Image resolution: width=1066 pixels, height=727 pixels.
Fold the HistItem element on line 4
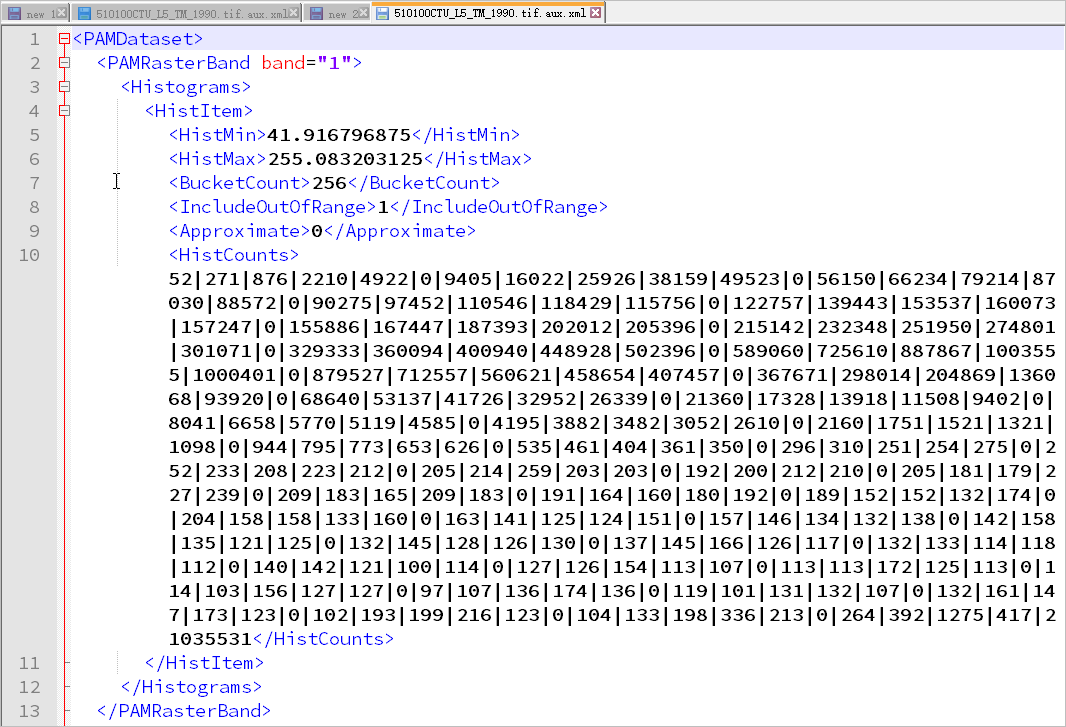(x=64, y=111)
